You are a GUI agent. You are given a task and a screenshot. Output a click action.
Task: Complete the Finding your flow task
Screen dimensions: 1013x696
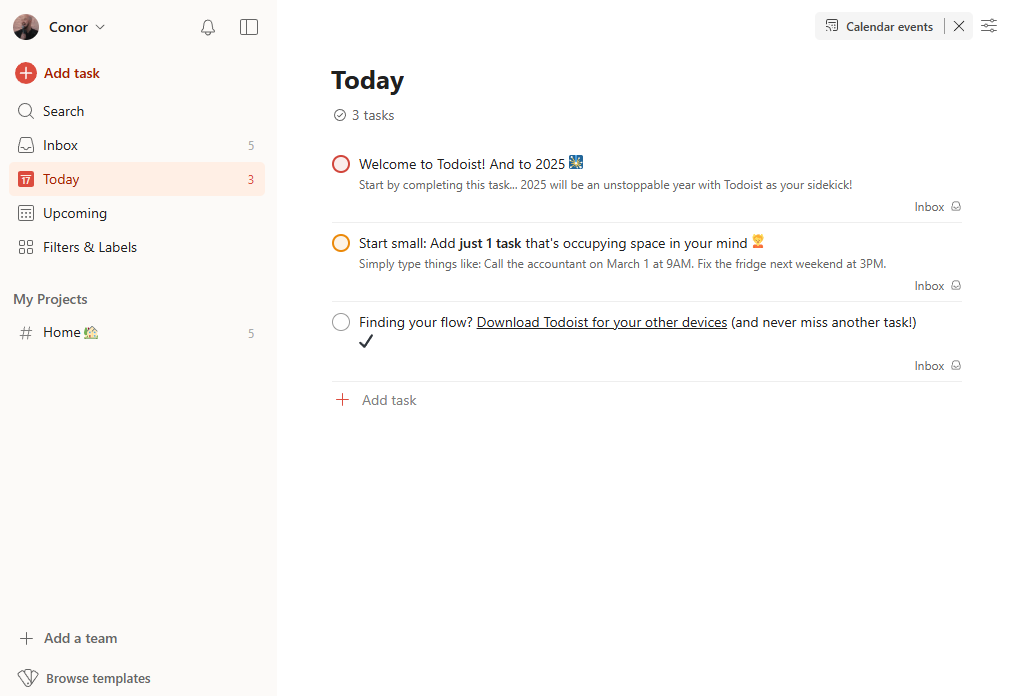[x=341, y=322]
